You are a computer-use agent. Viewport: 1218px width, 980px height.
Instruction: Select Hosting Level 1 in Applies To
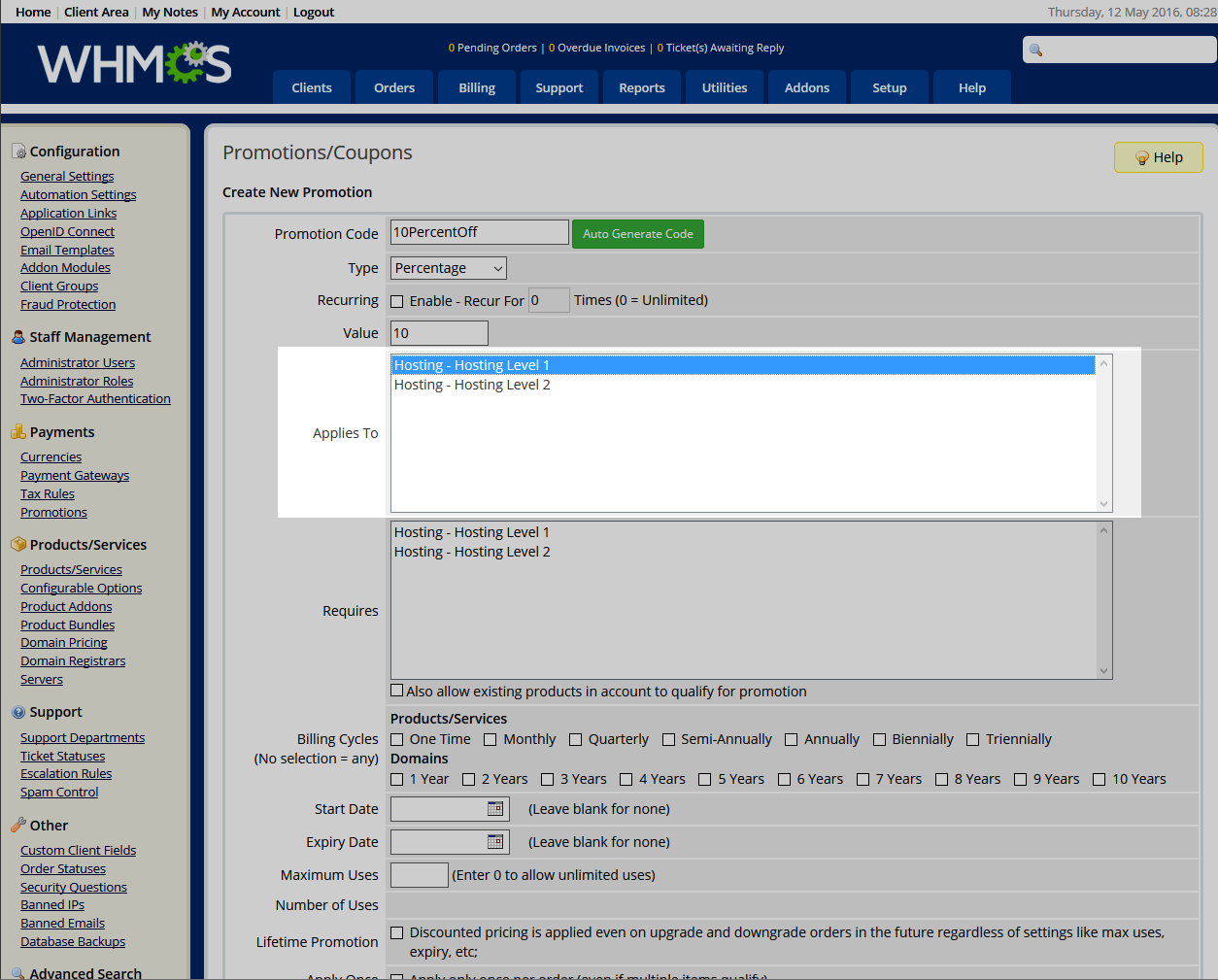point(743,365)
